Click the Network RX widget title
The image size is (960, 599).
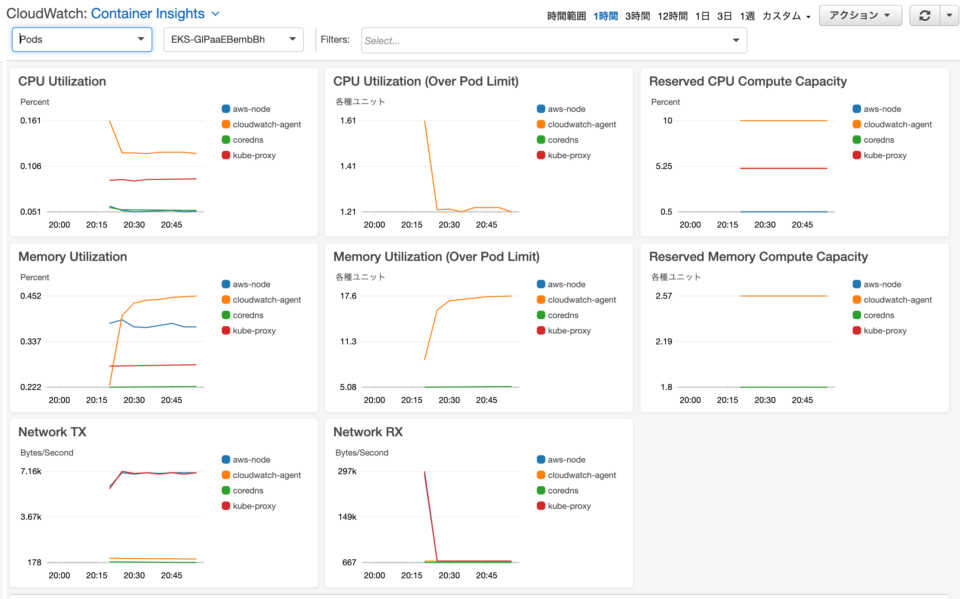coord(368,432)
